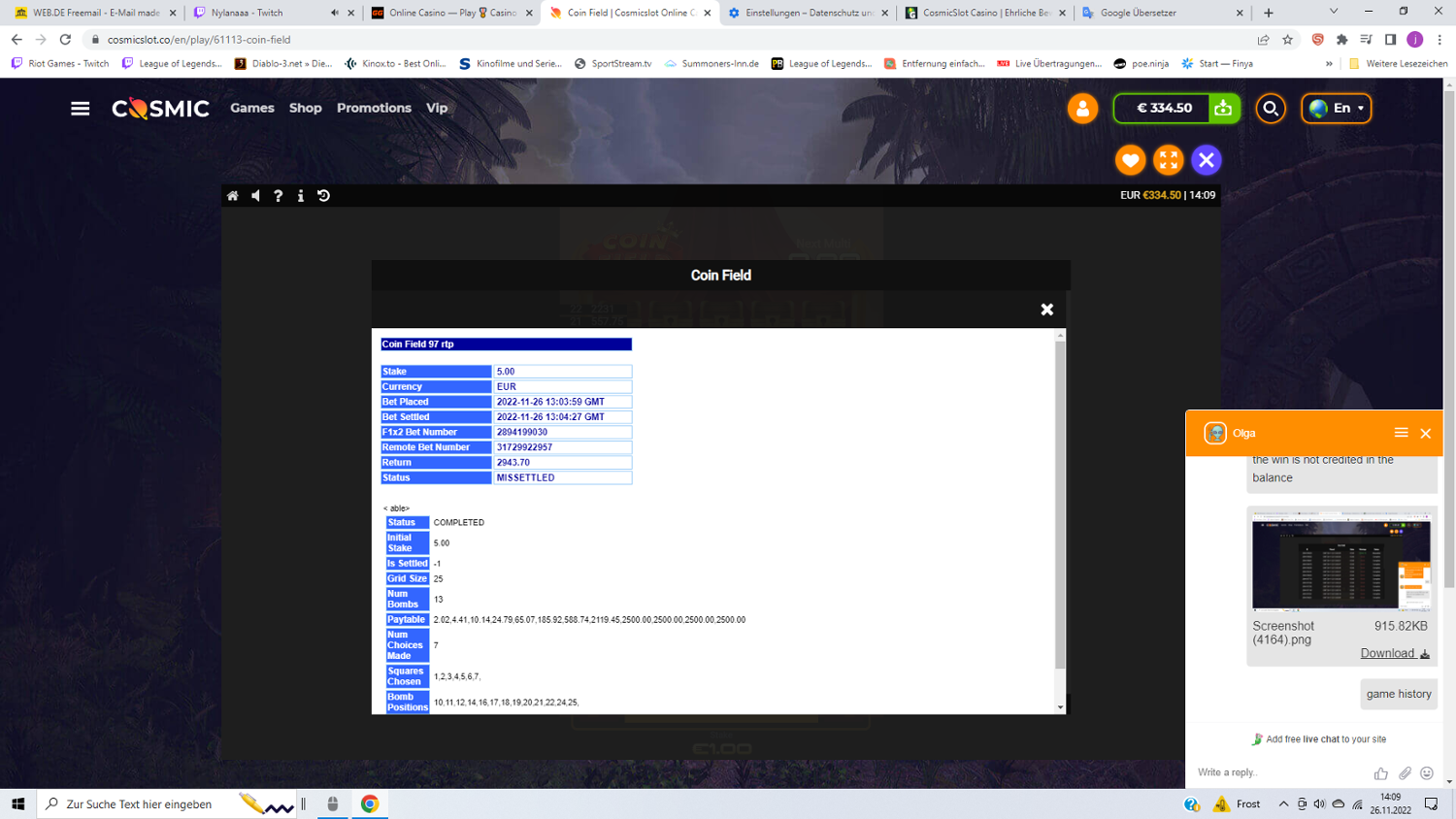This screenshot has width=1456, height=819.
Task: Open the game history clock icon
Action: (324, 196)
